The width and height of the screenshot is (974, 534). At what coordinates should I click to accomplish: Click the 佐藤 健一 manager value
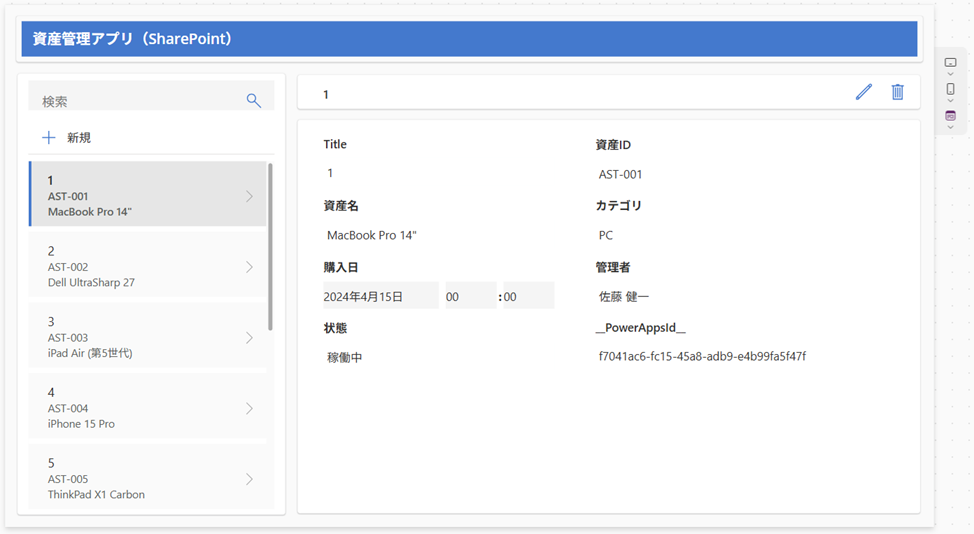click(624, 297)
